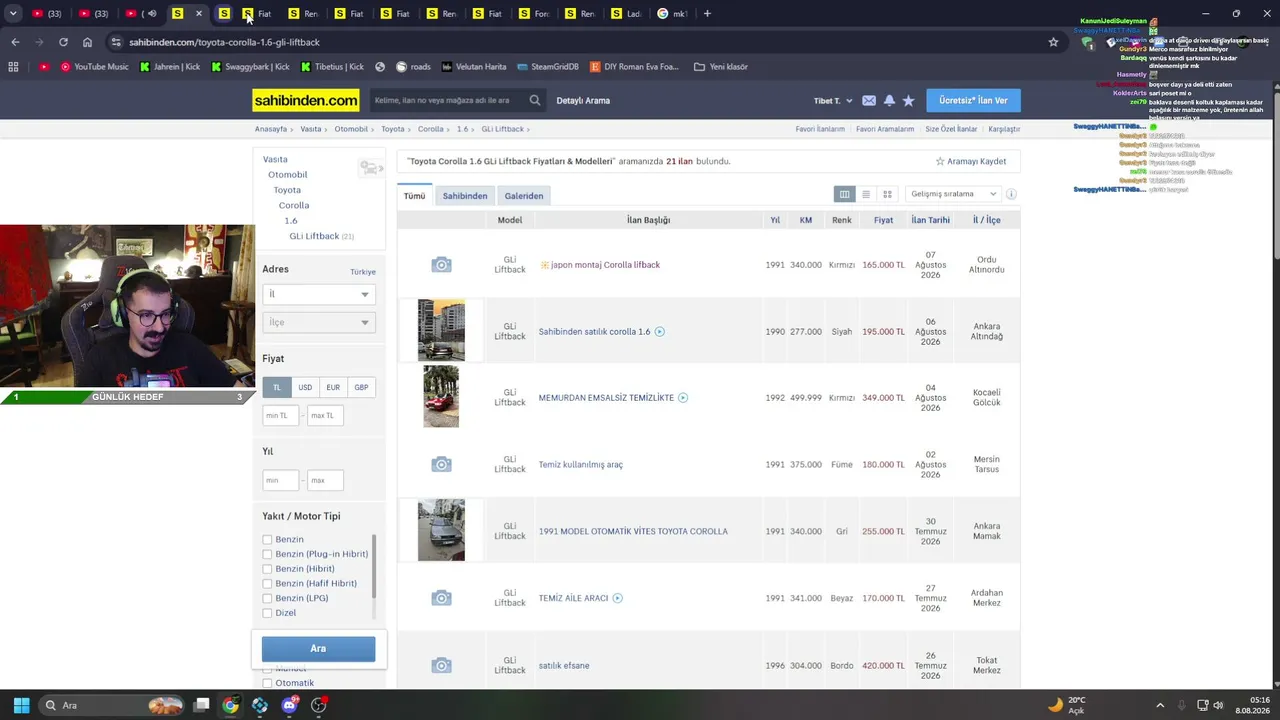
Task: Click video icon on 'MEMURDAN EMSALSİZ TEMİZLİKTE' listing
Action: pos(683,398)
